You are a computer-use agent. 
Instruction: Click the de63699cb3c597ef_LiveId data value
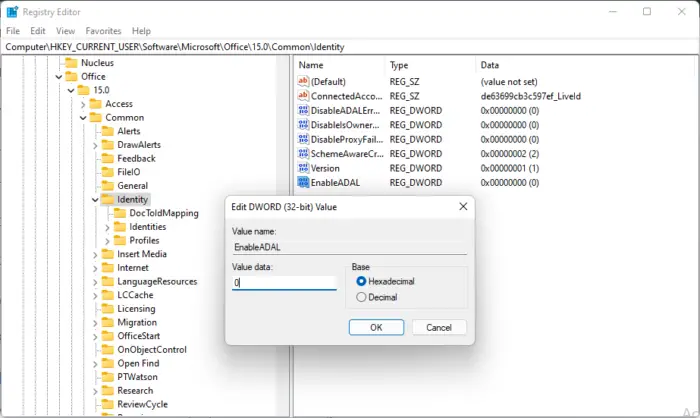click(531, 96)
